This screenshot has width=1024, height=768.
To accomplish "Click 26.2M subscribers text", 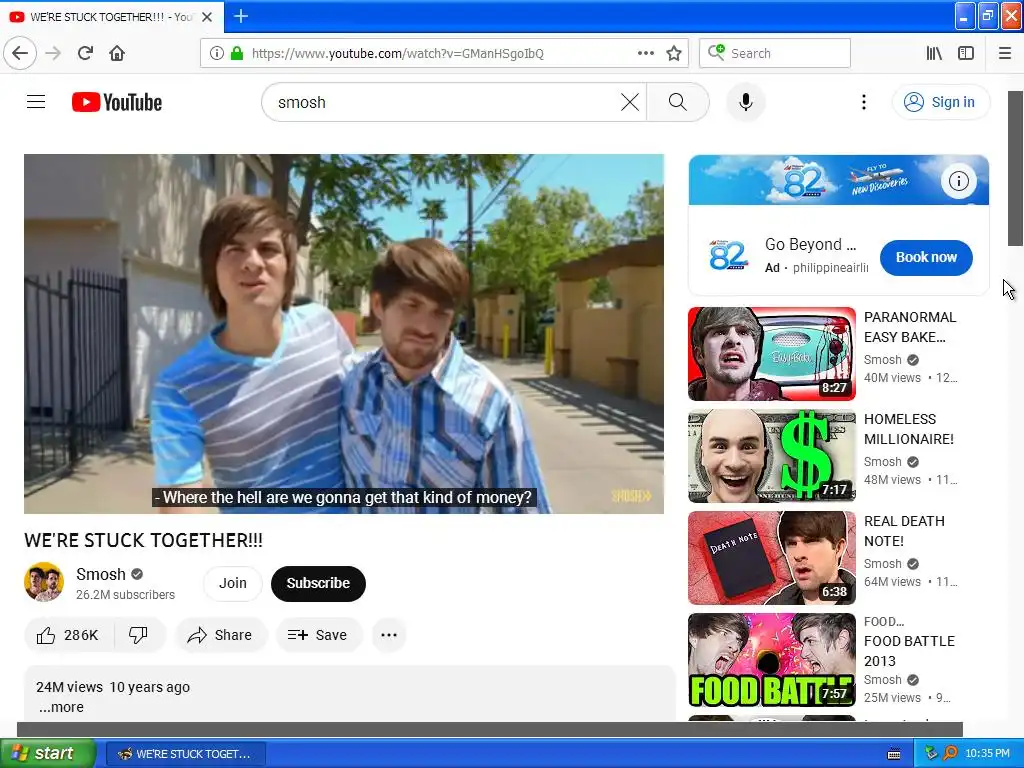I will point(125,595).
